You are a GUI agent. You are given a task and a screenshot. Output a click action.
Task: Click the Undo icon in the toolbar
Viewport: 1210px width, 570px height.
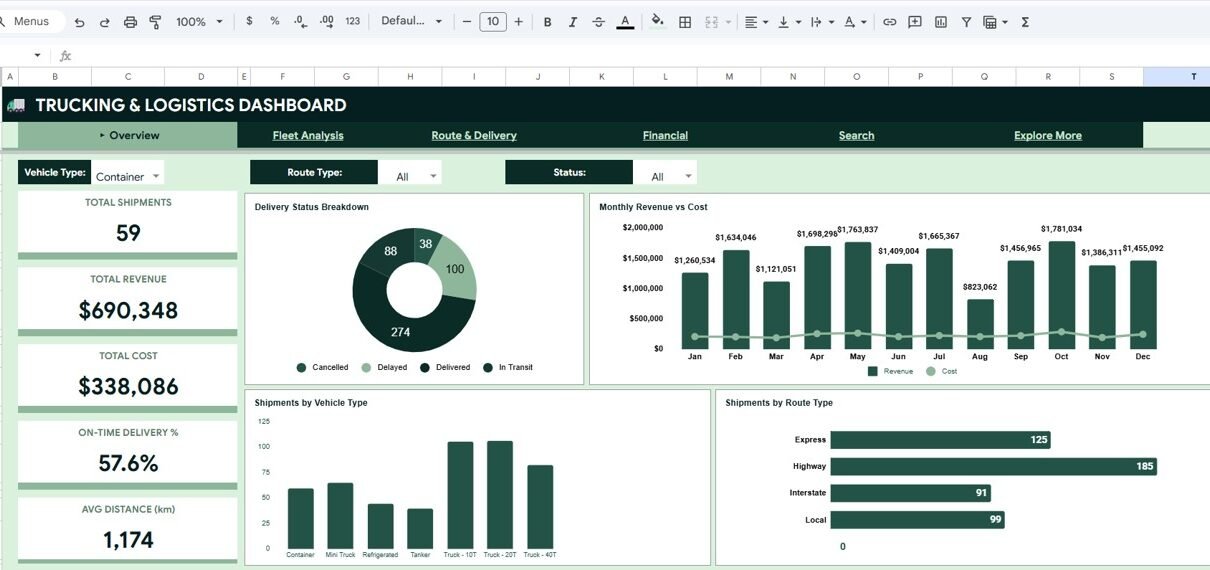pos(79,22)
